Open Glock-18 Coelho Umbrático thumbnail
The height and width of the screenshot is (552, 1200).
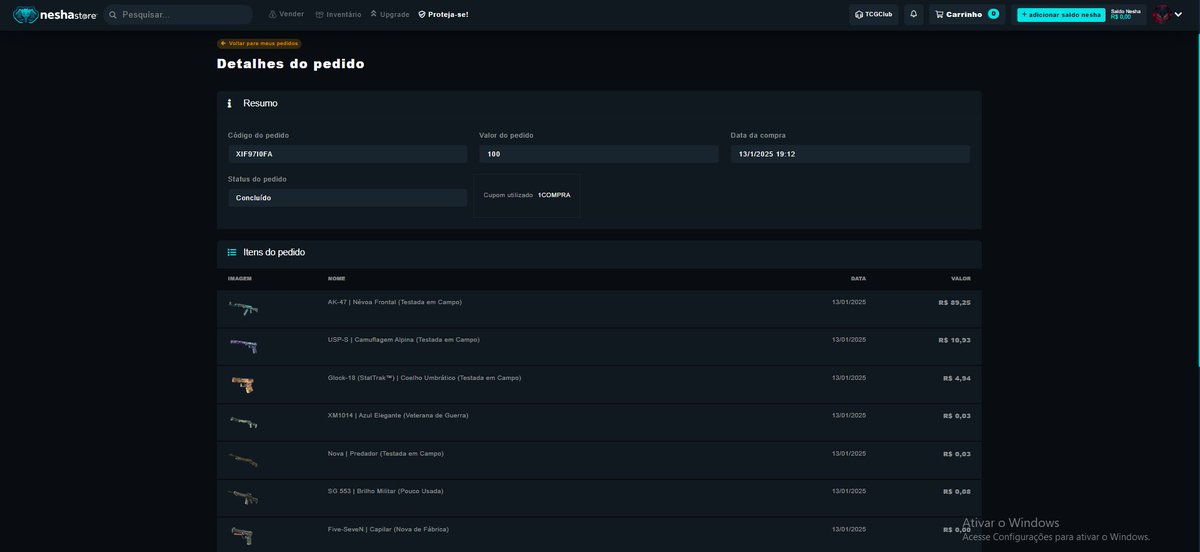[x=243, y=384]
